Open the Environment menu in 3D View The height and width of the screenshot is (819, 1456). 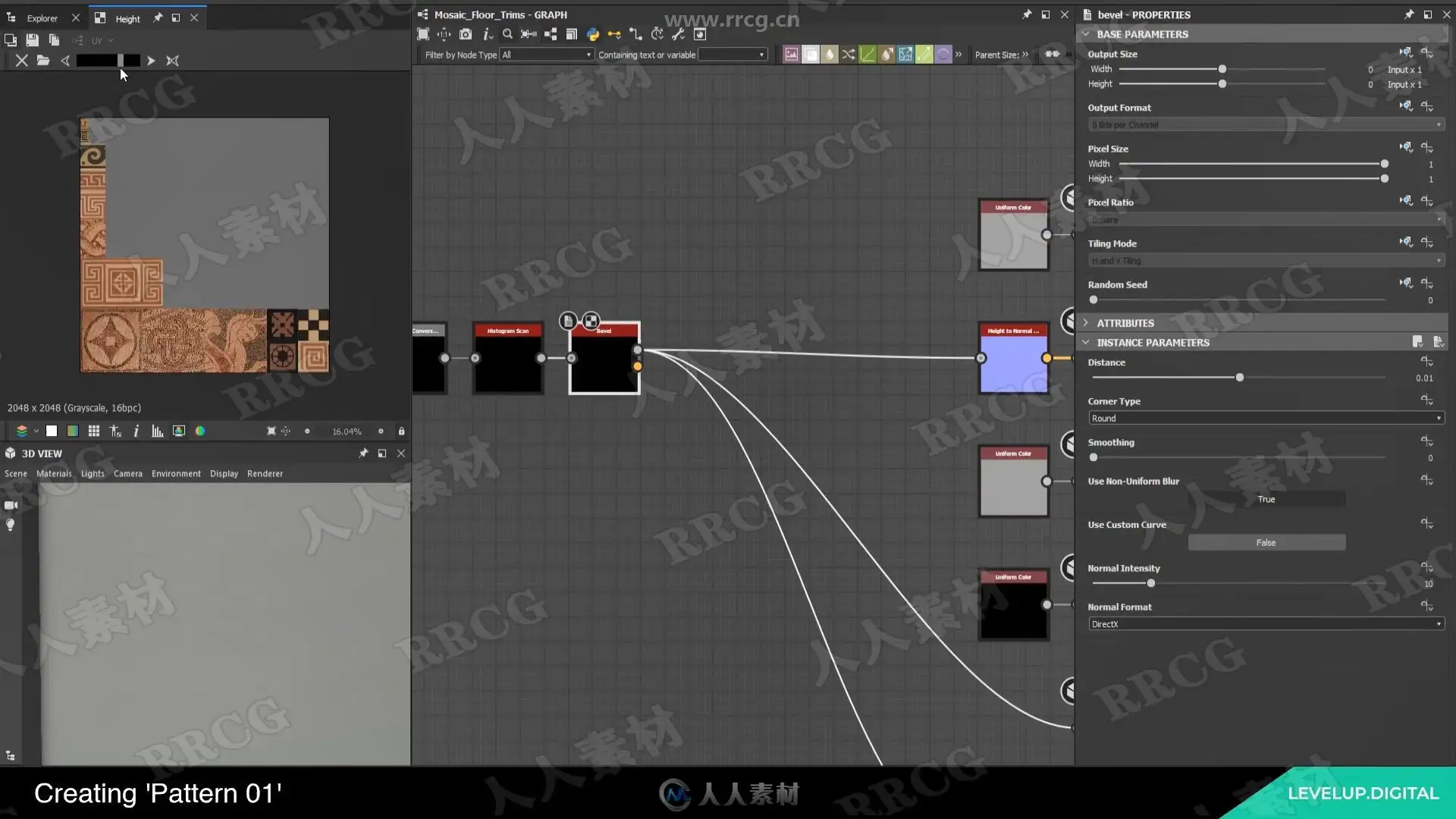176,473
